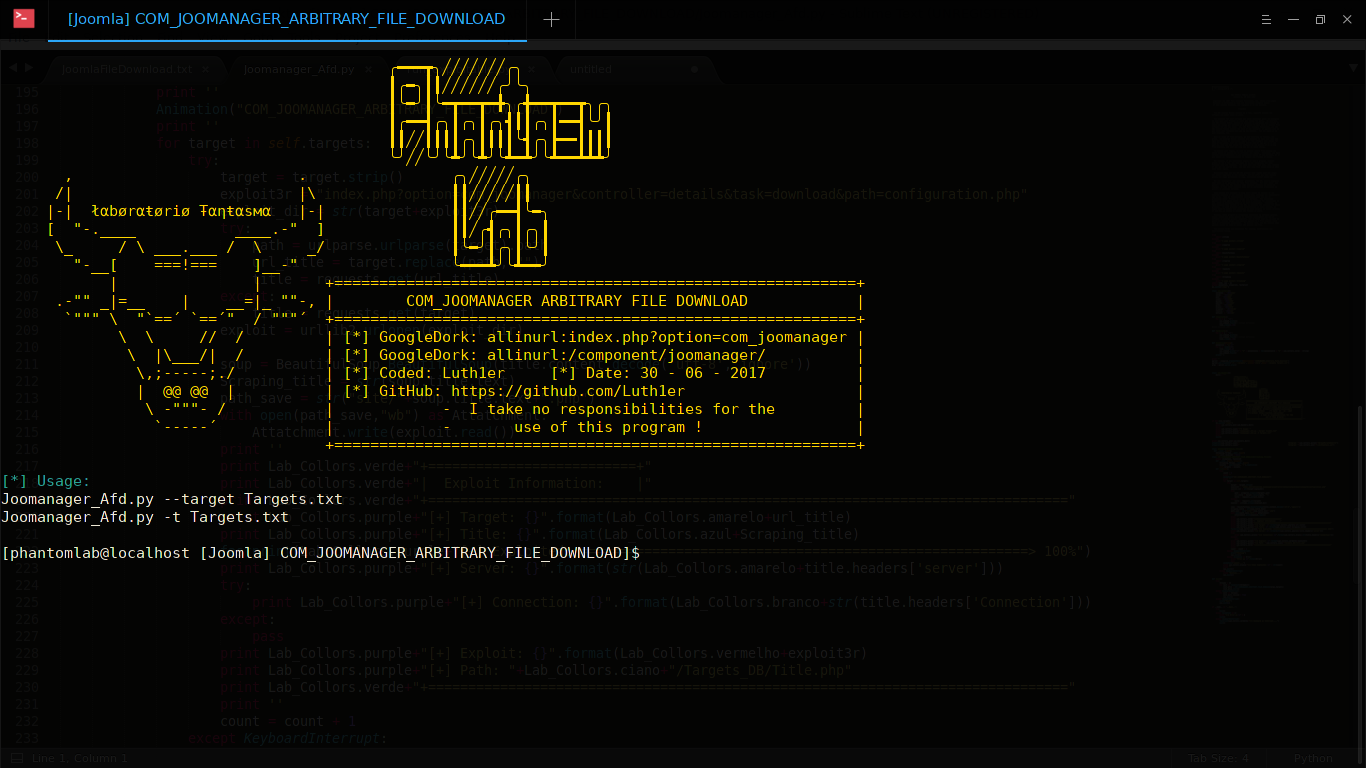Close the terminal window
Viewport: 1366px width, 768px height.
tap(1346, 19)
